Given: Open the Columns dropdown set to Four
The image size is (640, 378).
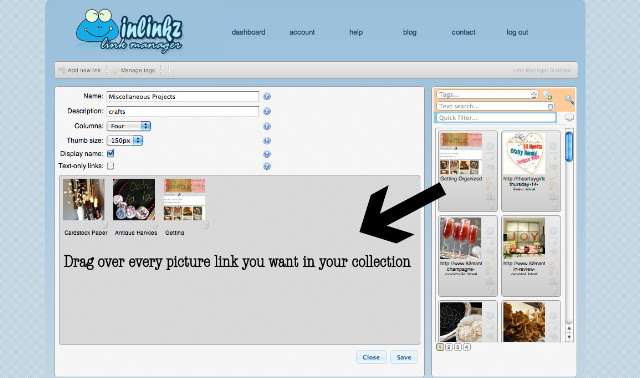Looking at the screenshot, I should (129, 126).
